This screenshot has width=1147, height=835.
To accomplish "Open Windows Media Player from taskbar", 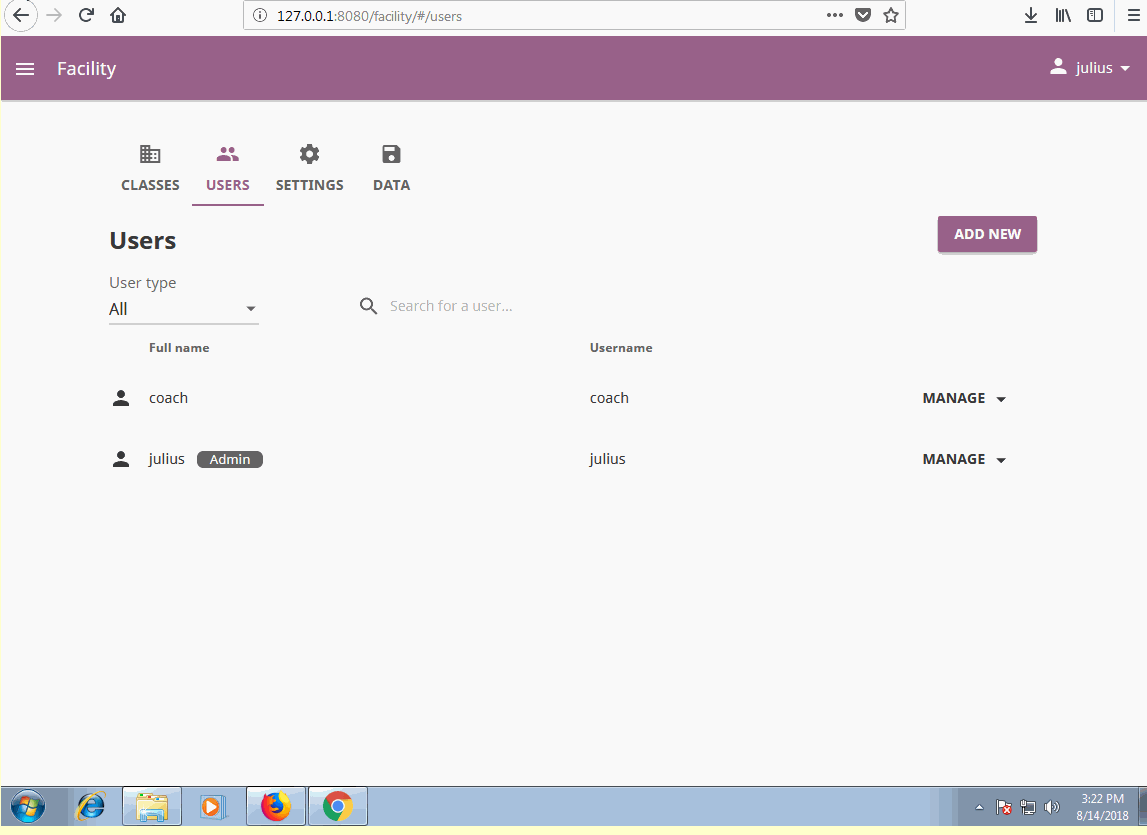I will [212, 806].
